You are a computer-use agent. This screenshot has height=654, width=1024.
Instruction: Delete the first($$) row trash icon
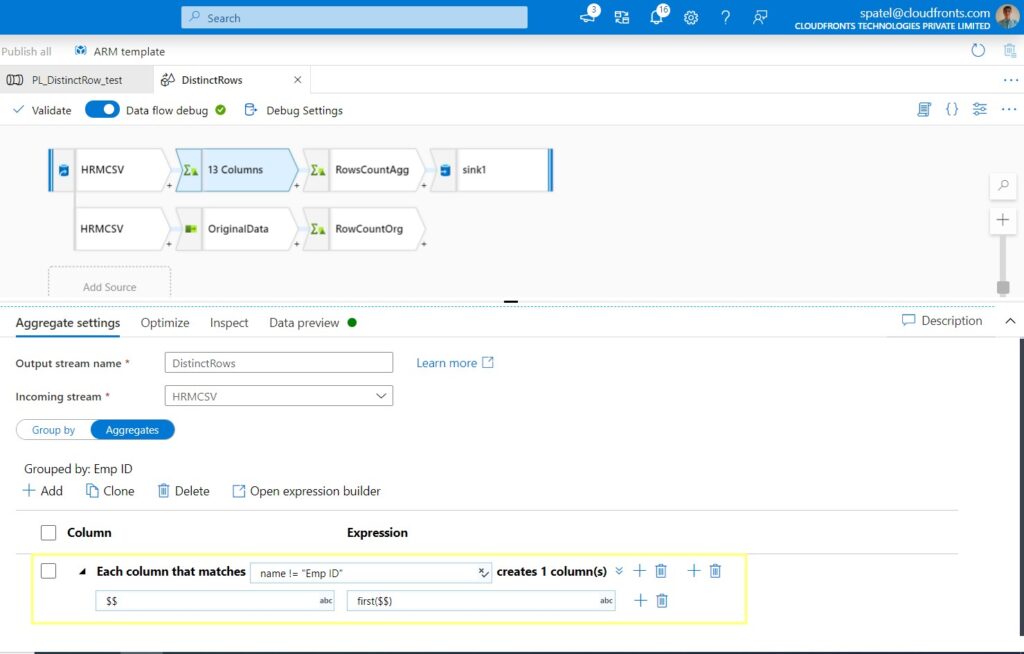pyautogui.click(x=662, y=600)
